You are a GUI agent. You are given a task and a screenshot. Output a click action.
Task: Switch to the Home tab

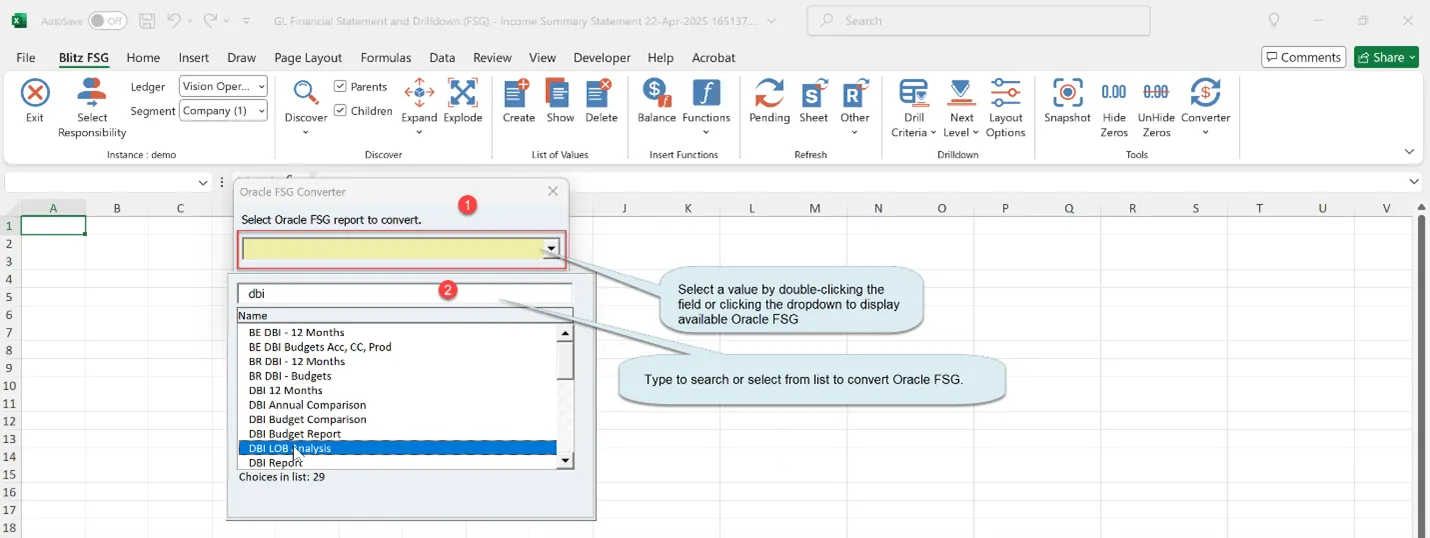(143, 58)
